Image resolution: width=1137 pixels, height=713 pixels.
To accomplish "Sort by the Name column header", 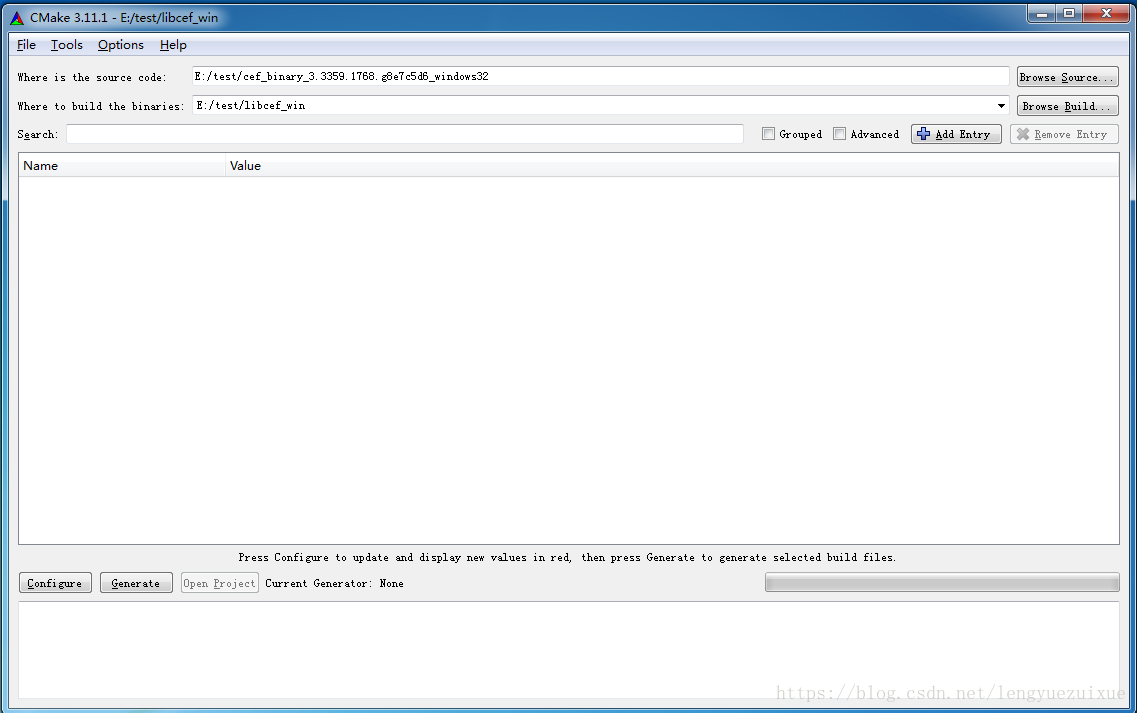I will click(x=122, y=165).
